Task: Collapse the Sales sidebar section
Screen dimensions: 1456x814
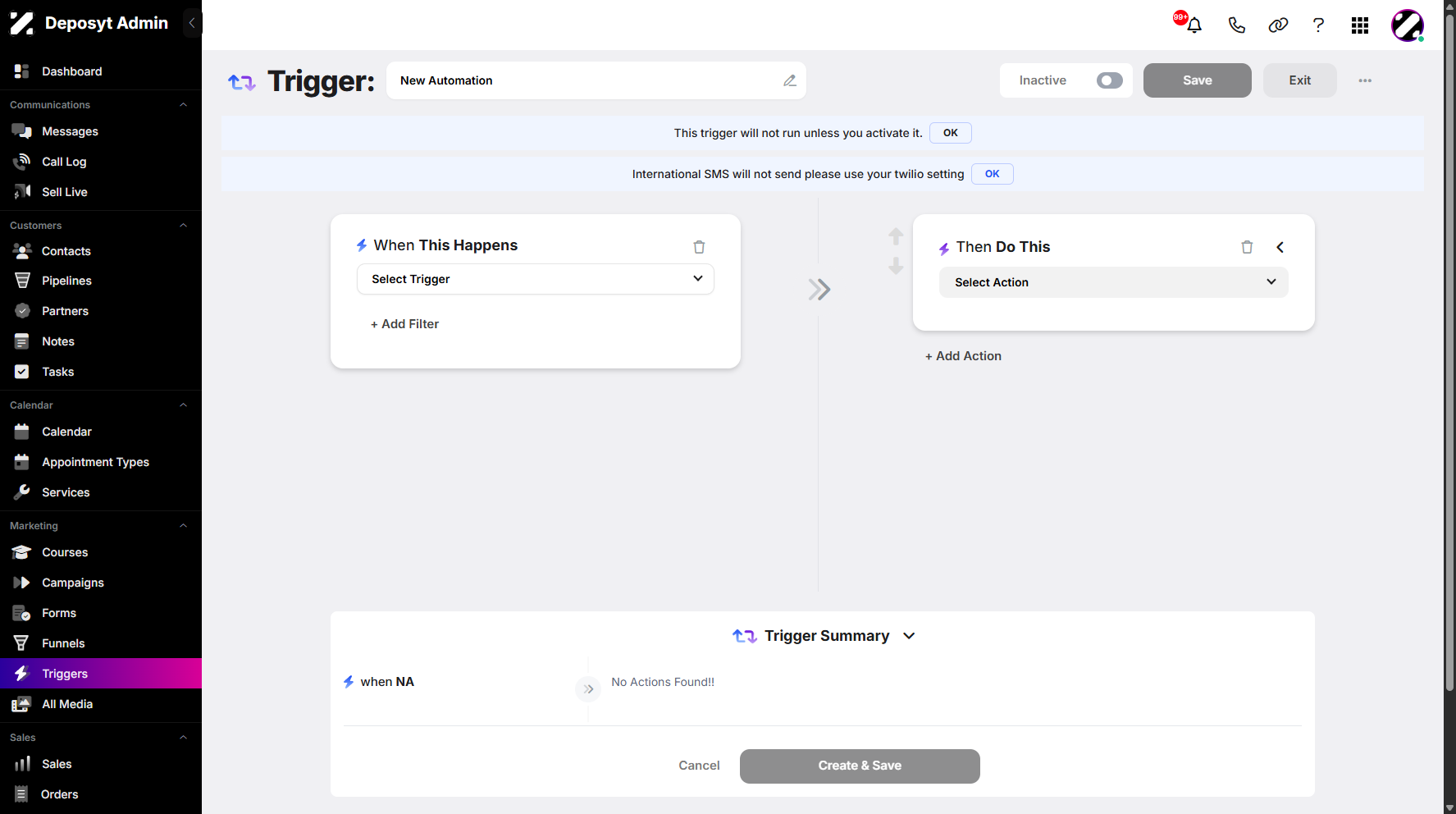Action: point(183,738)
